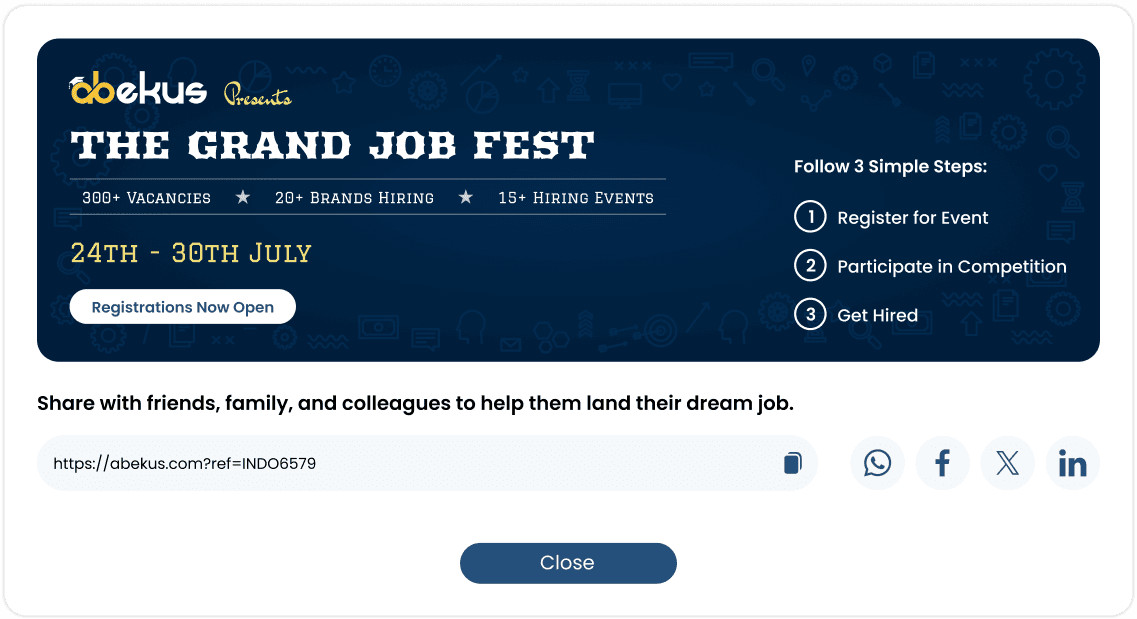Click the step 1 circle icon
This screenshot has height=619, width=1137.
coord(810,217)
